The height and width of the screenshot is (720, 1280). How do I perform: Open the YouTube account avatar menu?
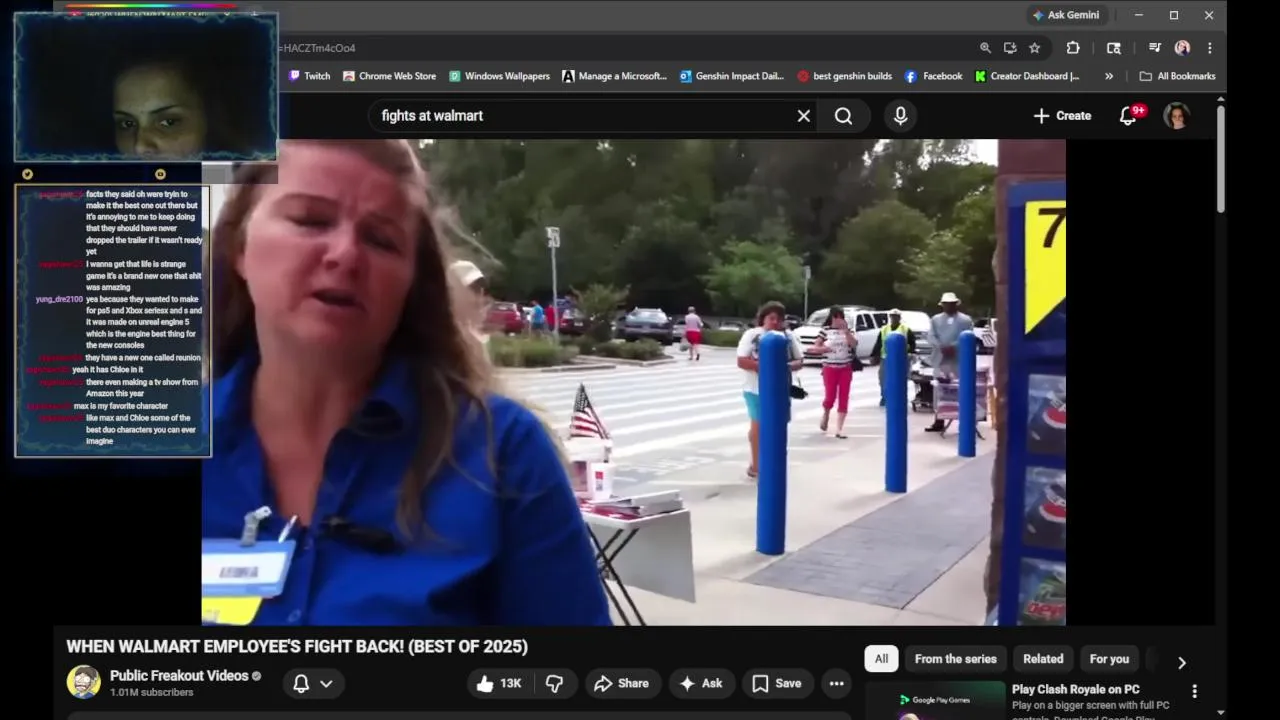point(1176,116)
